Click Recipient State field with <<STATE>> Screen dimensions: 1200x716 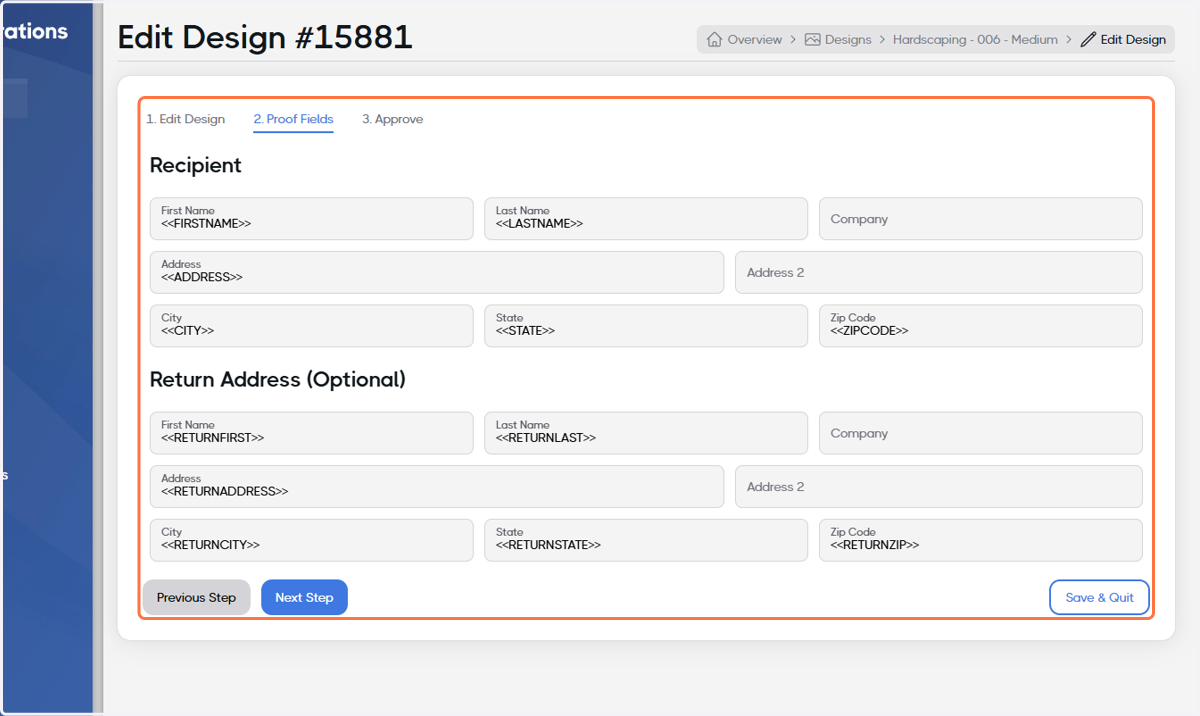pyautogui.click(x=646, y=326)
